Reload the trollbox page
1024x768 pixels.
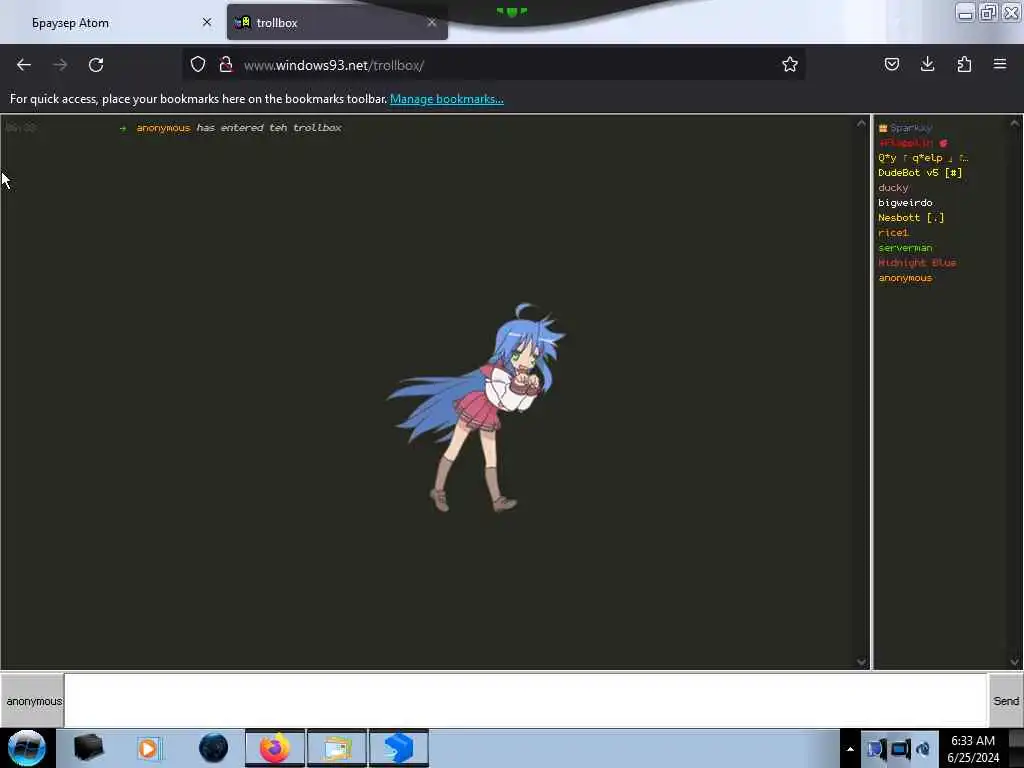coord(96,65)
